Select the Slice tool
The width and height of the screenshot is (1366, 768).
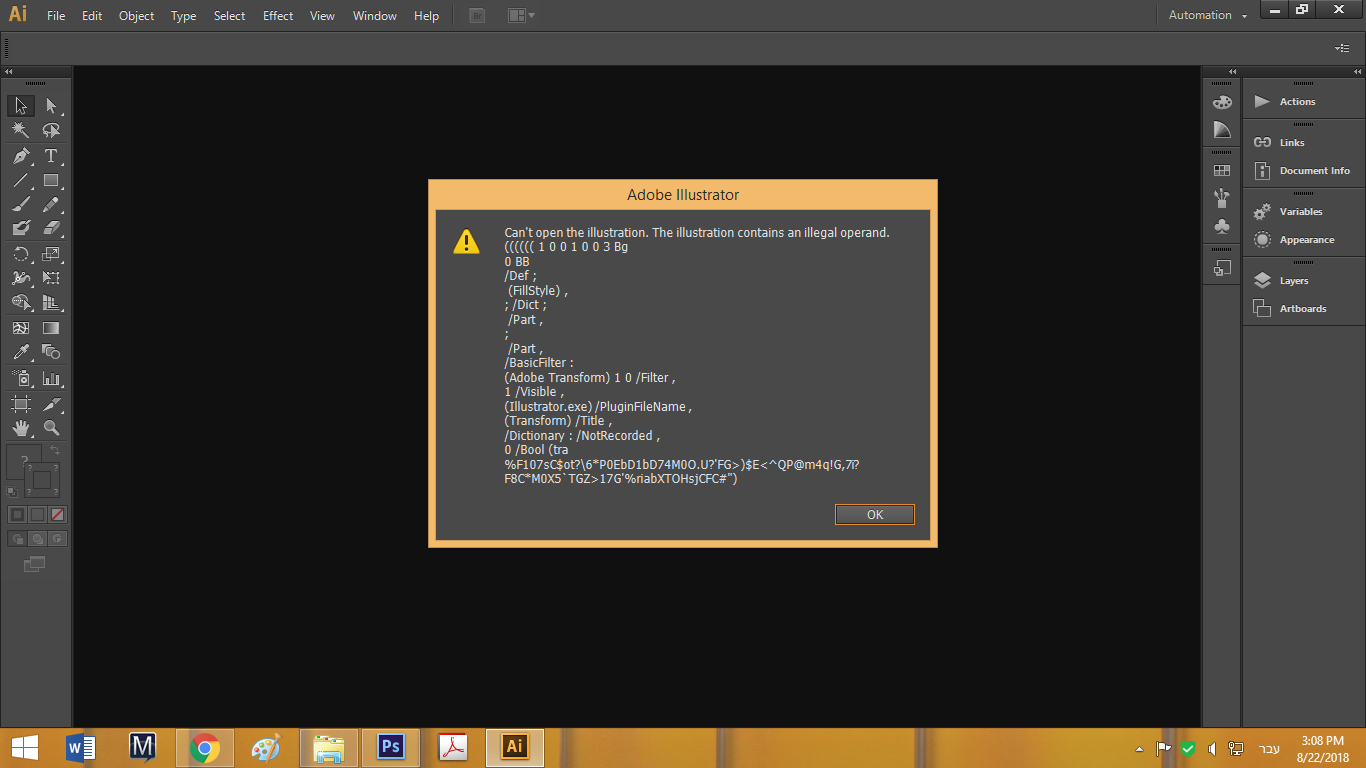(x=51, y=404)
